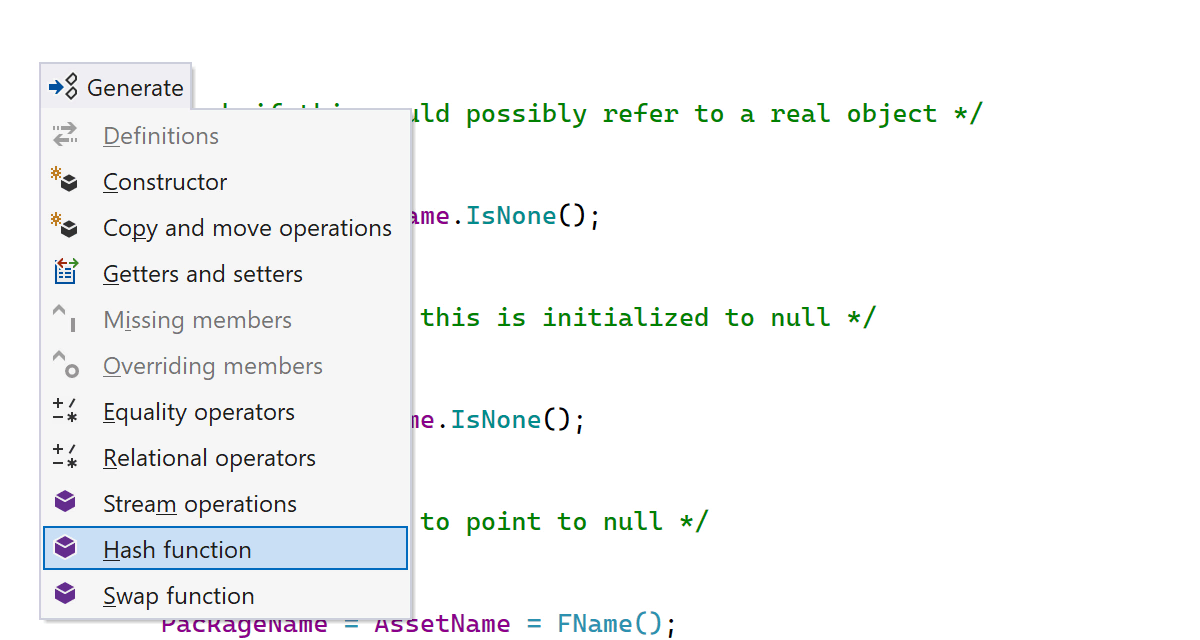
Task: Click the Stream operations cube icon
Action: point(66,503)
